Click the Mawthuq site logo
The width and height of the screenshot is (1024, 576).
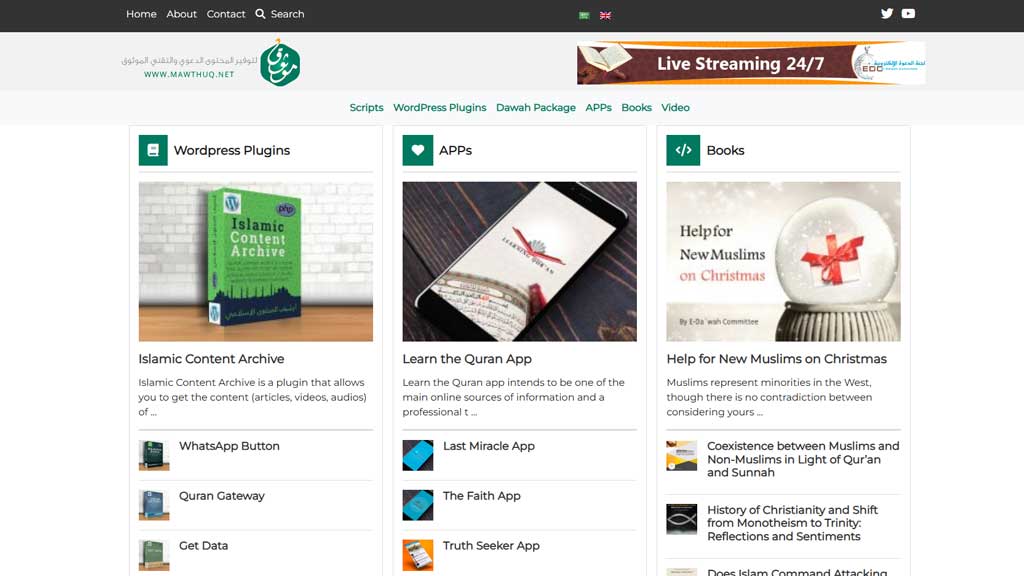(280, 63)
